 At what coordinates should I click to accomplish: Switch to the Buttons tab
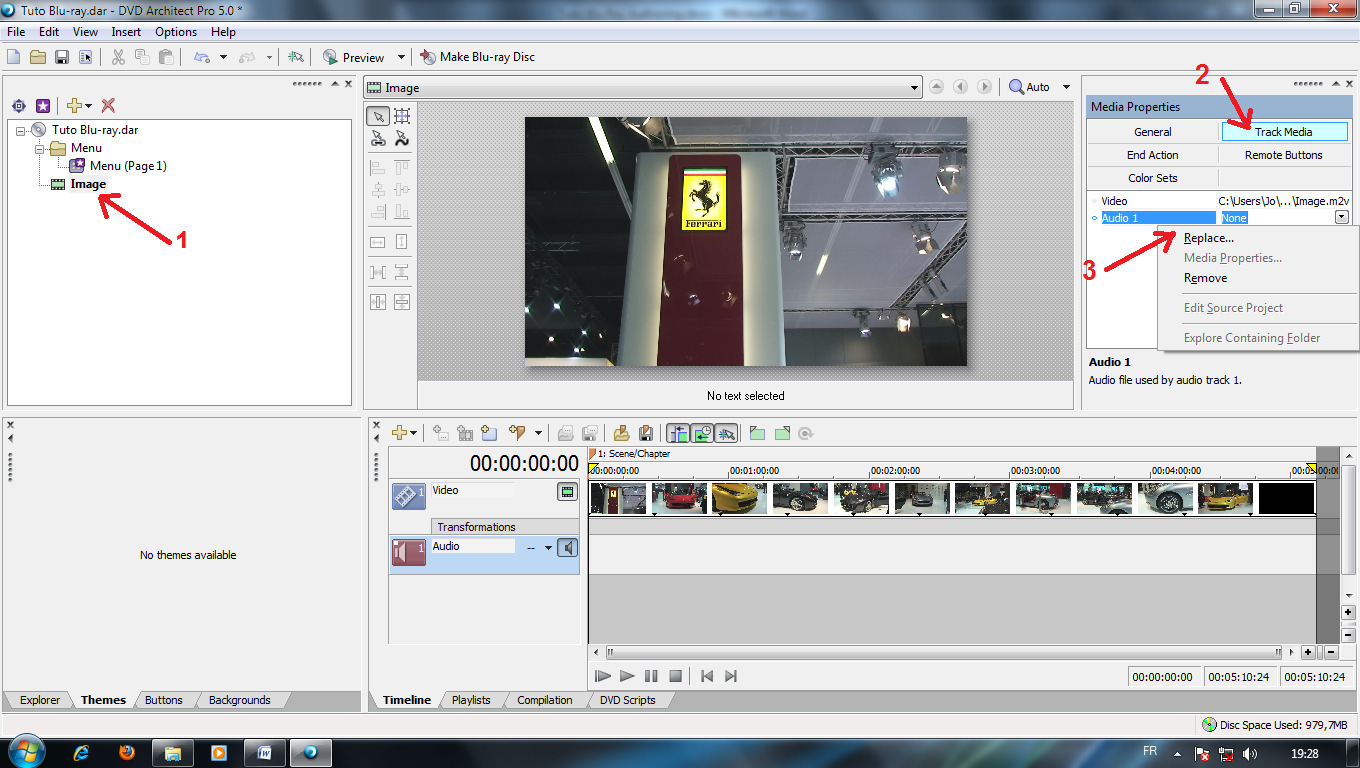(164, 700)
